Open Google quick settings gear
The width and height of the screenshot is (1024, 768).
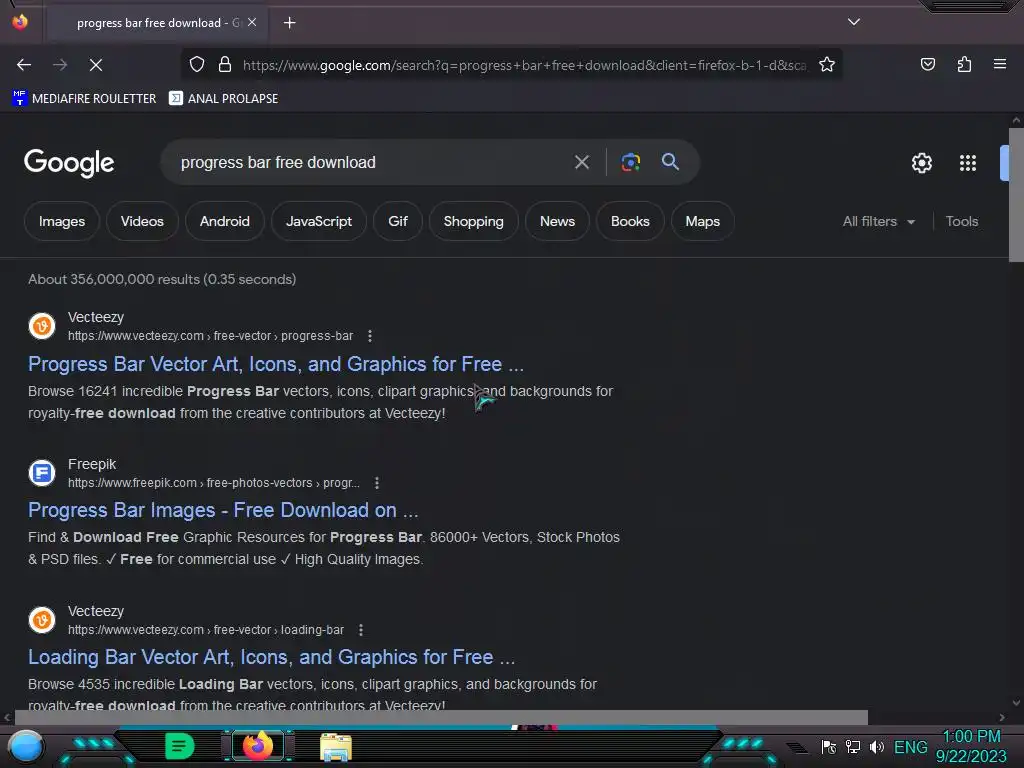click(x=921, y=163)
